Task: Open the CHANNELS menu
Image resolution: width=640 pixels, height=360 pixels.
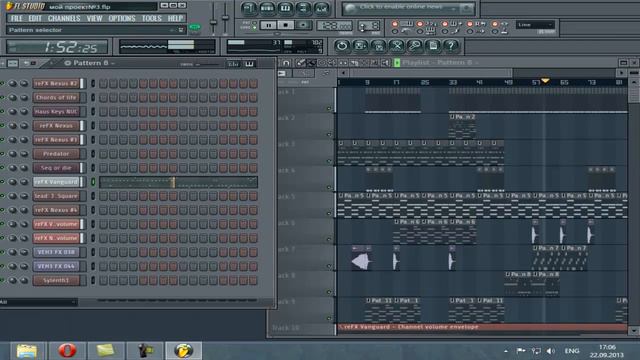Action: [64, 18]
